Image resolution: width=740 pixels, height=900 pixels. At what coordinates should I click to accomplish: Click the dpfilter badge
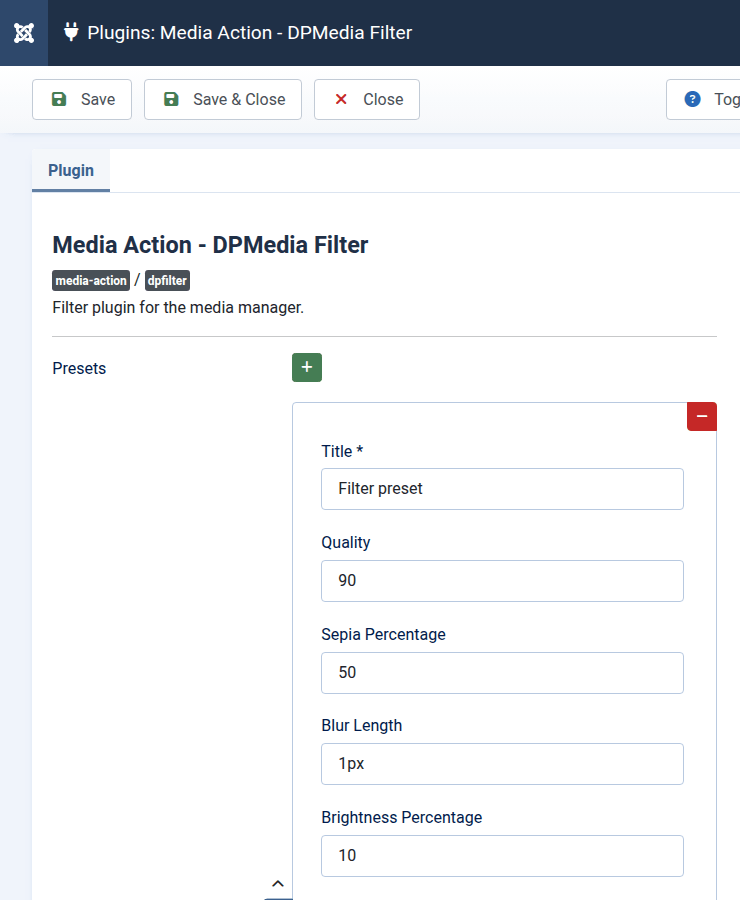[x=167, y=281]
